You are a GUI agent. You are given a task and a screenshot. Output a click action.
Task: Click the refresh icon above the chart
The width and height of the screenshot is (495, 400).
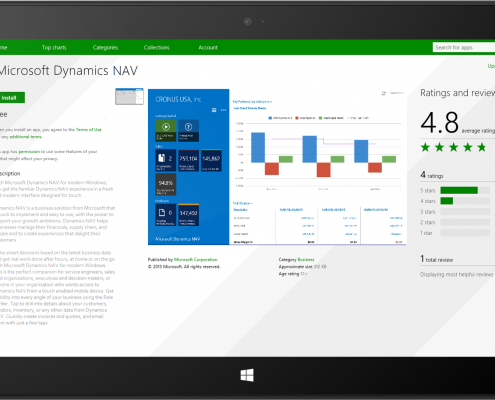click(384, 94)
